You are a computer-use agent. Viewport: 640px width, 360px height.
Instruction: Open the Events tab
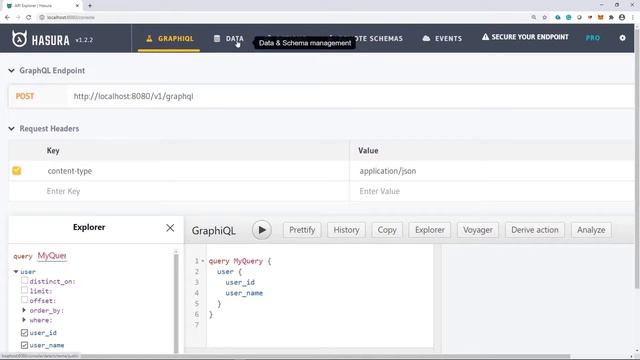pyautogui.click(x=442, y=38)
